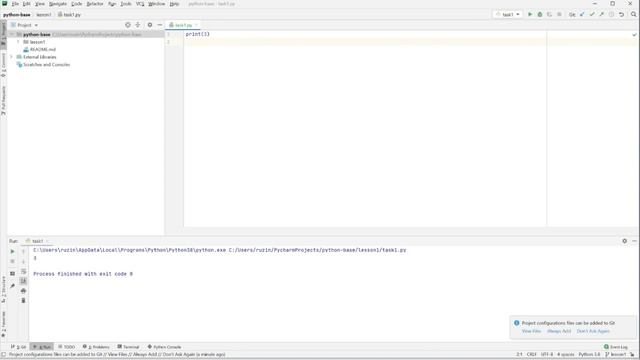Hide the Project tool window
The width and height of the screenshot is (640, 360).
[160, 25]
